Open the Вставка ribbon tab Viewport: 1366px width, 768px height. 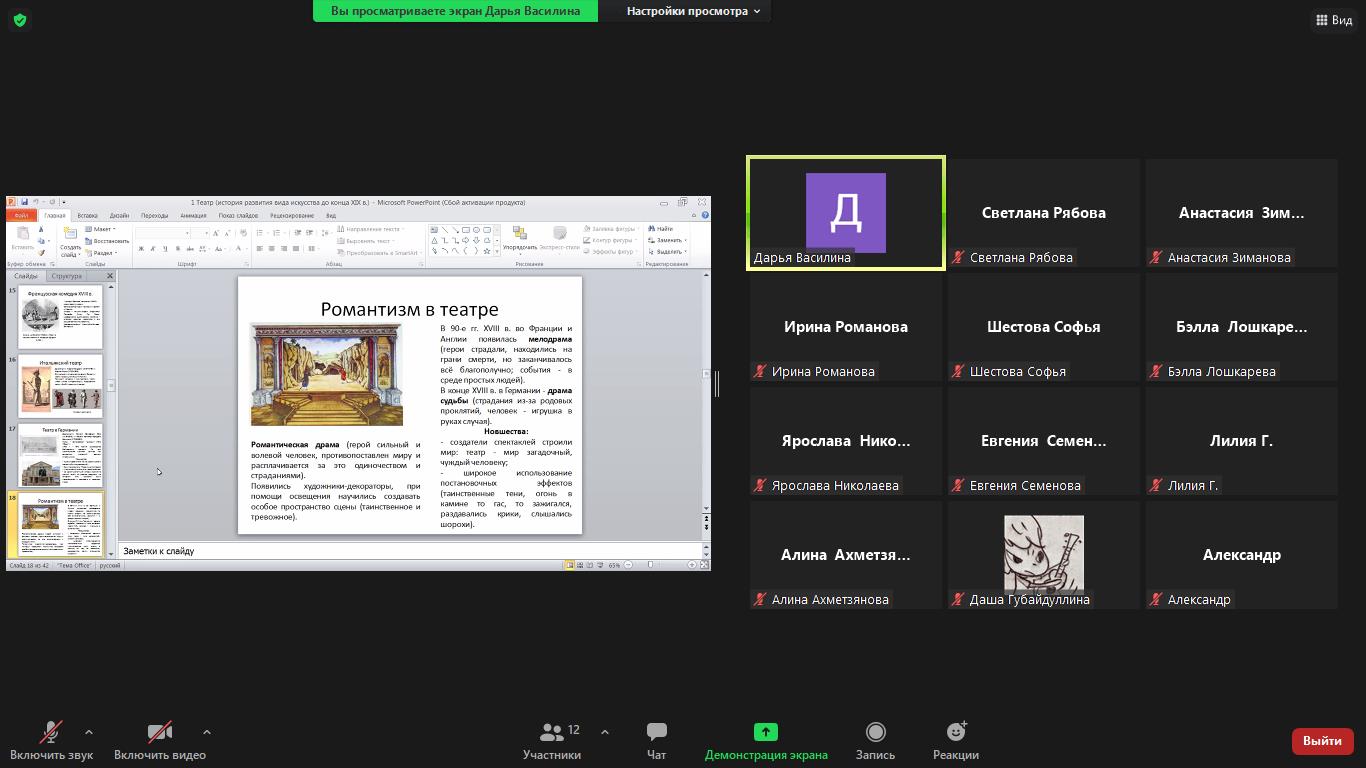click(87, 216)
